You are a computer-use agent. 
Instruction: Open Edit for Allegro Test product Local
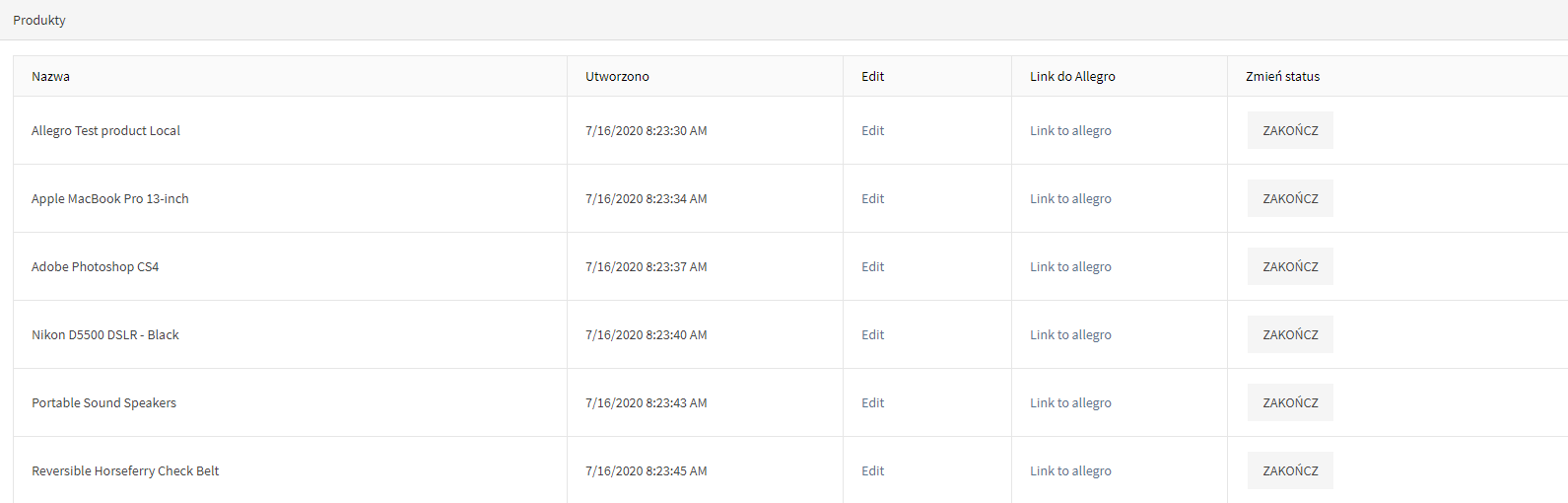(x=872, y=130)
